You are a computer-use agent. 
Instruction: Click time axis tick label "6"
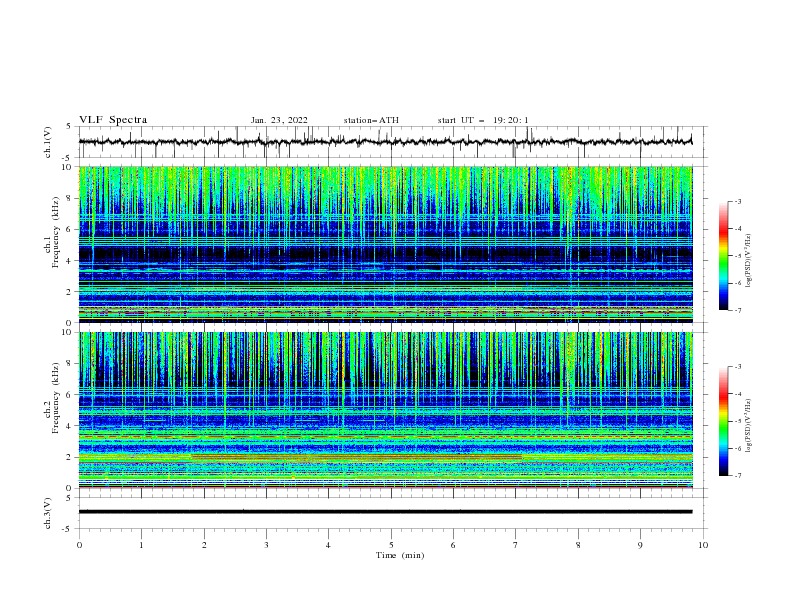point(453,545)
